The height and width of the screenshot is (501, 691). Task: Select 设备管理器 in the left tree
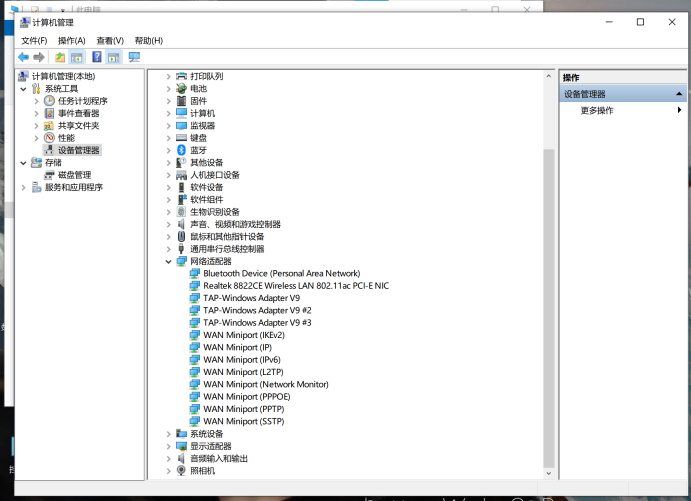pyautogui.click(x=78, y=150)
